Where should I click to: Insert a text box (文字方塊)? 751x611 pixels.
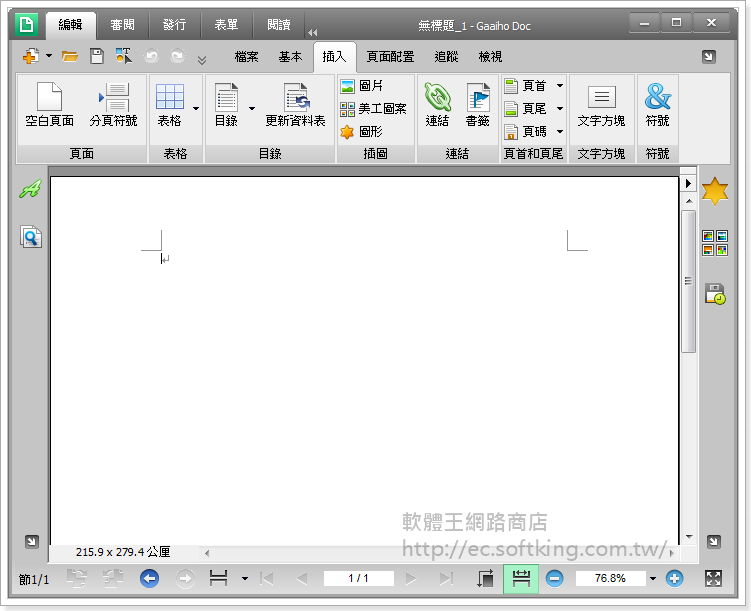click(x=601, y=105)
